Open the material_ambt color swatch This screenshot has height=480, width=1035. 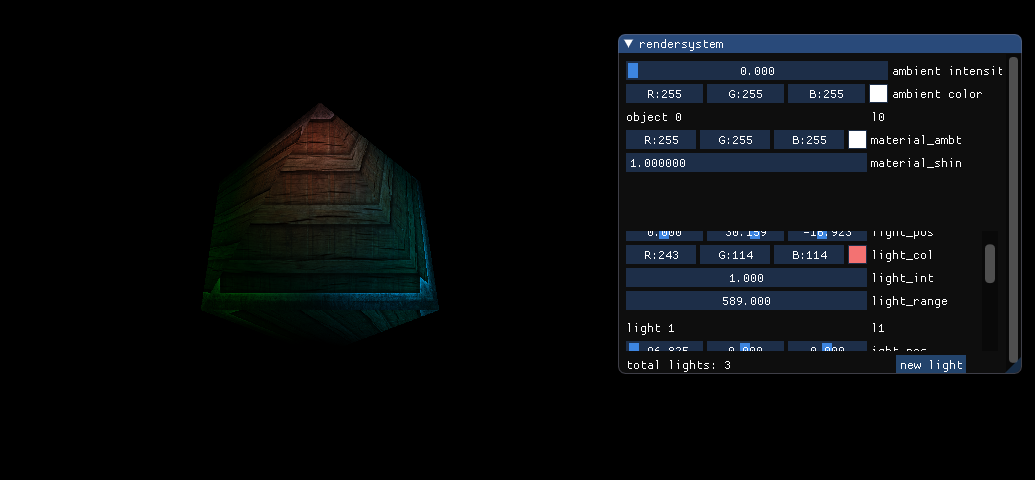point(857,140)
